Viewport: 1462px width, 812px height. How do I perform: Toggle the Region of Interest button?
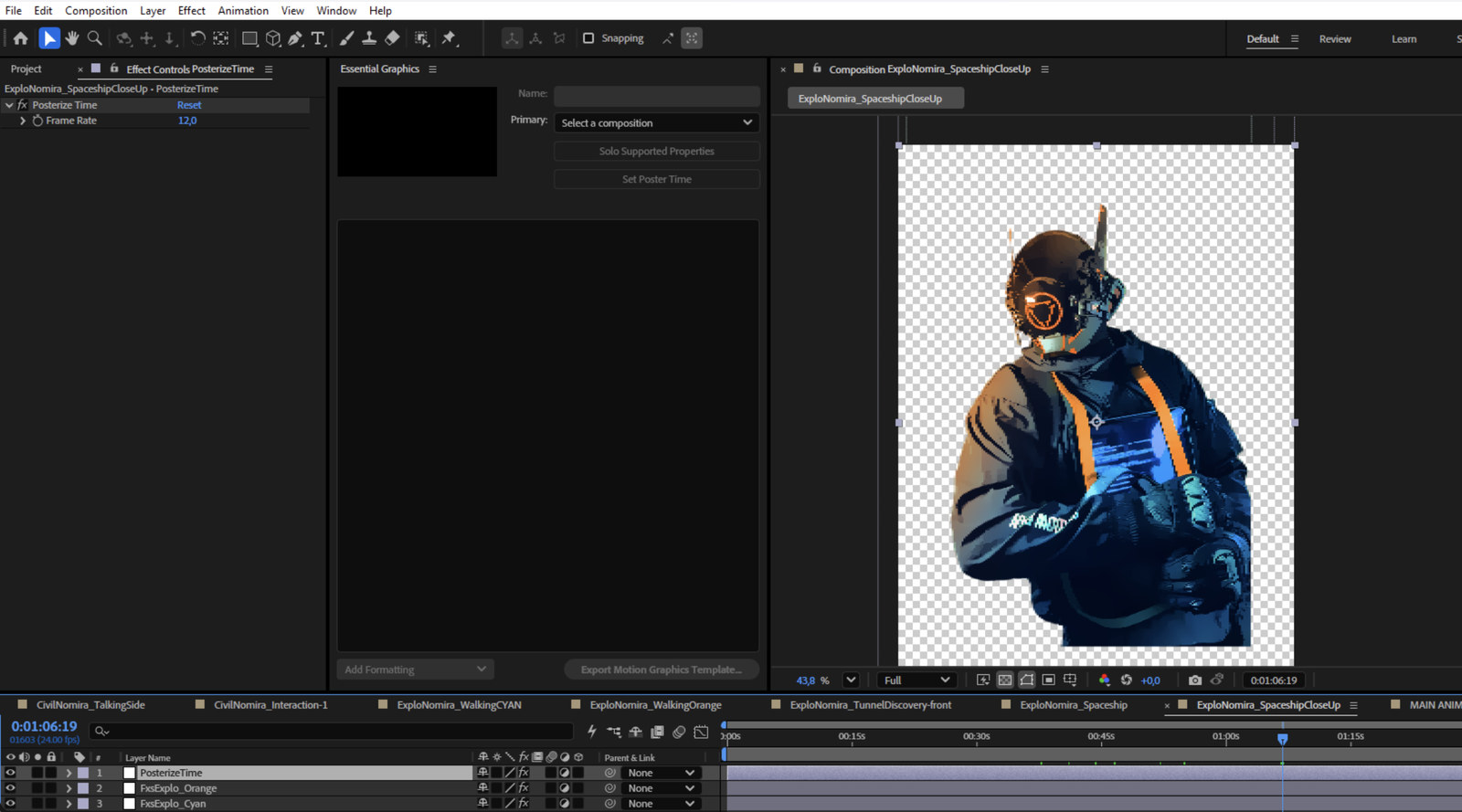[1049, 680]
